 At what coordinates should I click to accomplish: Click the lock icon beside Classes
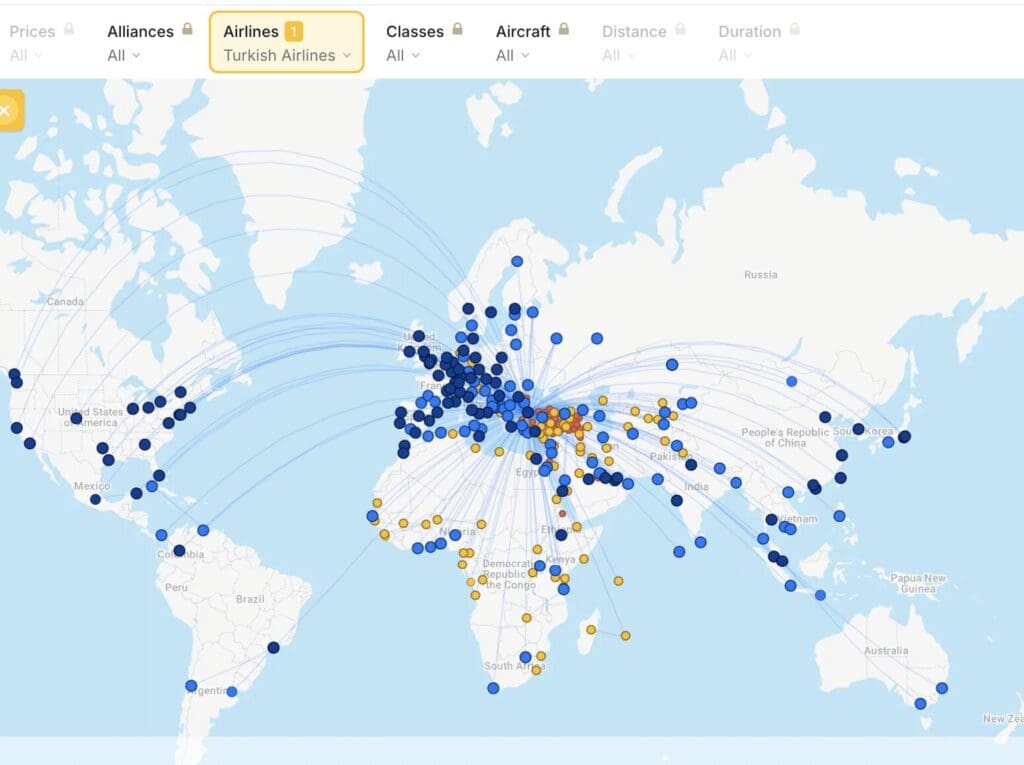pyautogui.click(x=457, y=30)
